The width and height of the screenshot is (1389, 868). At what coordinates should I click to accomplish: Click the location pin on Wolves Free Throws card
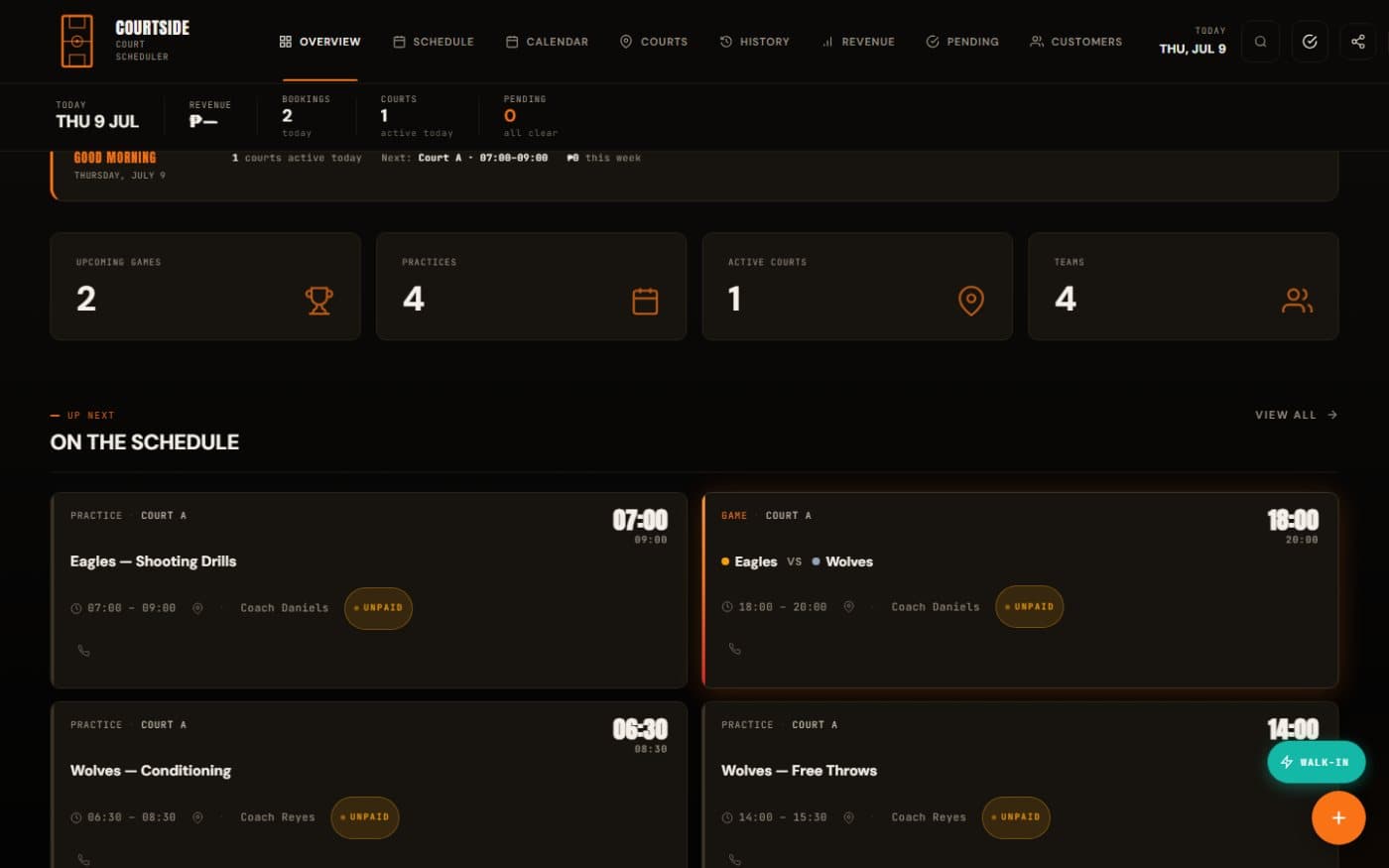point(848,817)
